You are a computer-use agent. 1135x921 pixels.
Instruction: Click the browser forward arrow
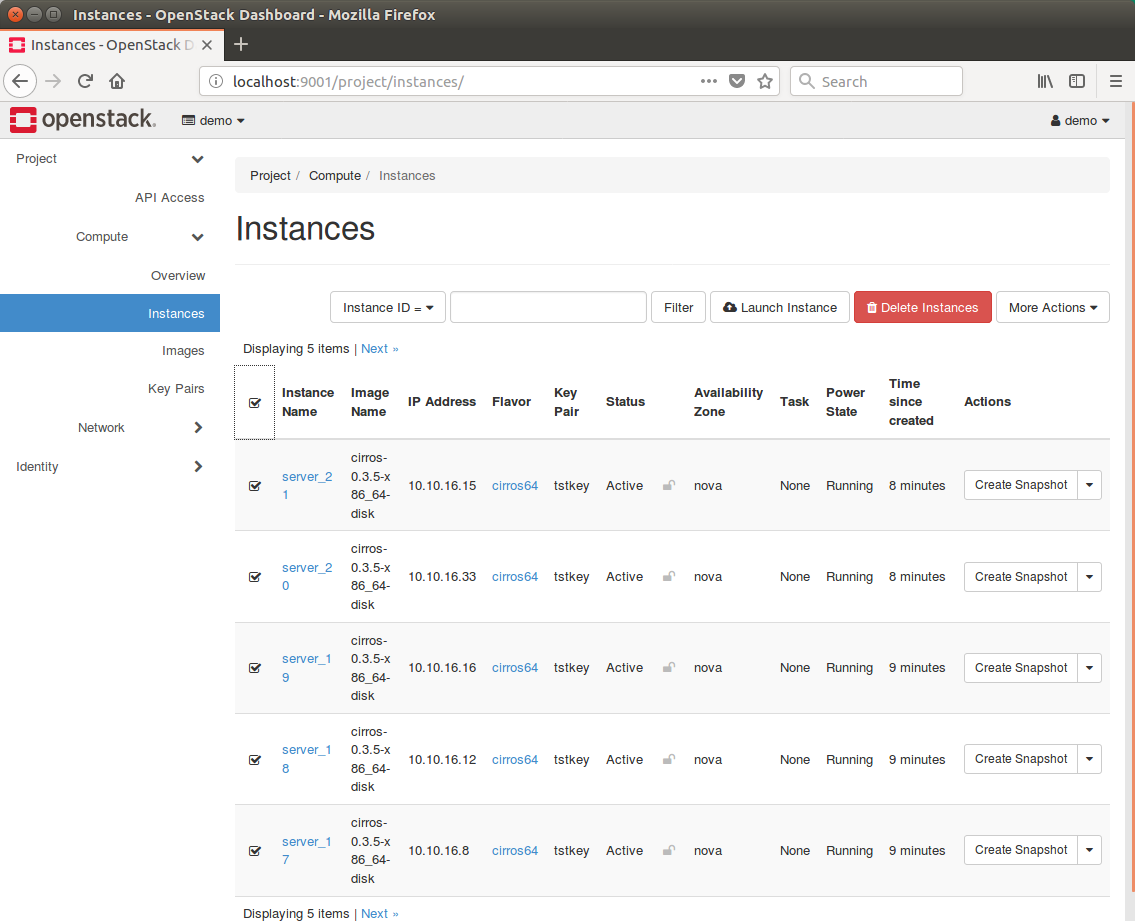coord(53,81)
